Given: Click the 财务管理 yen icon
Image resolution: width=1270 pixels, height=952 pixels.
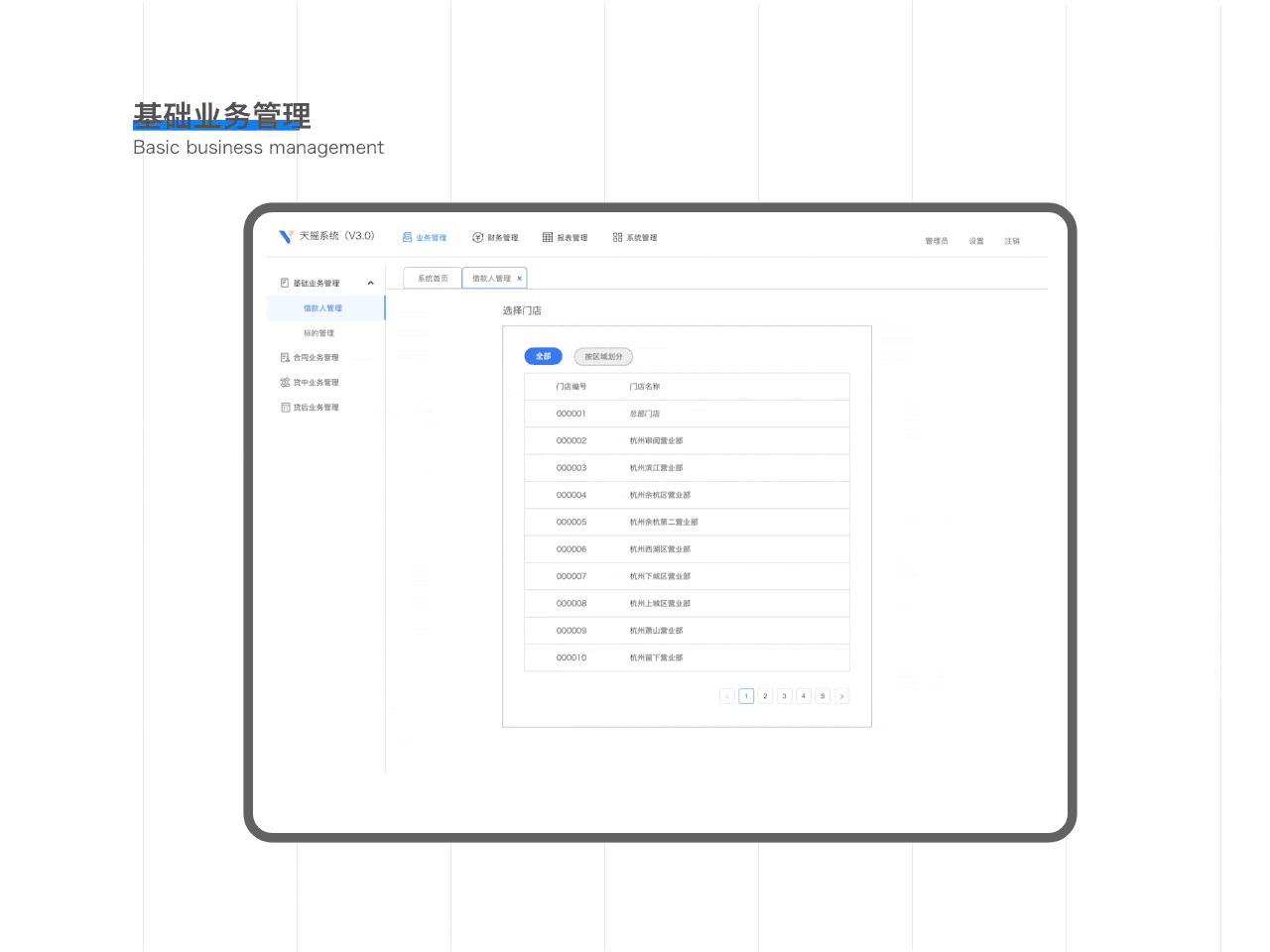Looking at the screenshot, I should click(477, 237).
